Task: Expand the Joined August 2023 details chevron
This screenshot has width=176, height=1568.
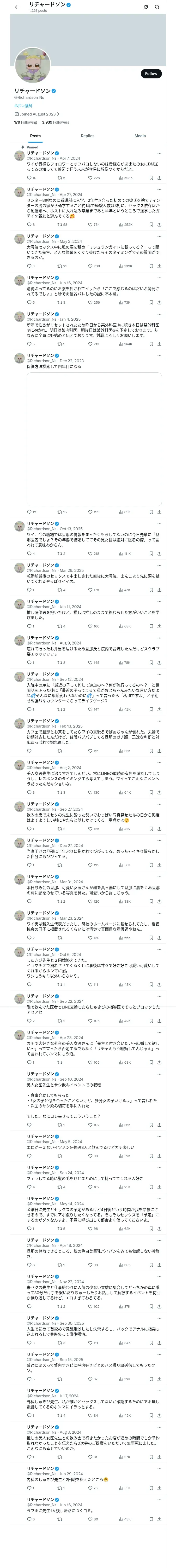Action: tap(58, 114)
